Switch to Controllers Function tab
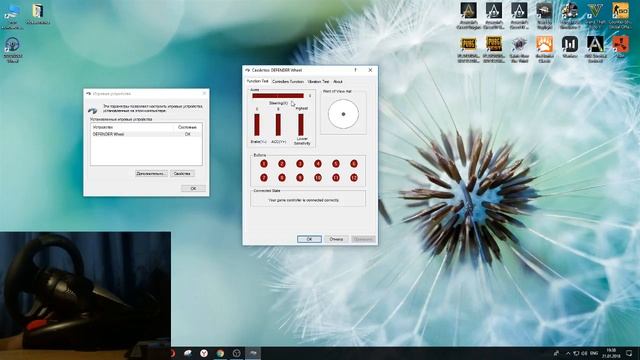The width and height of the screenshot is (640, 360). [x=288, y=82]
